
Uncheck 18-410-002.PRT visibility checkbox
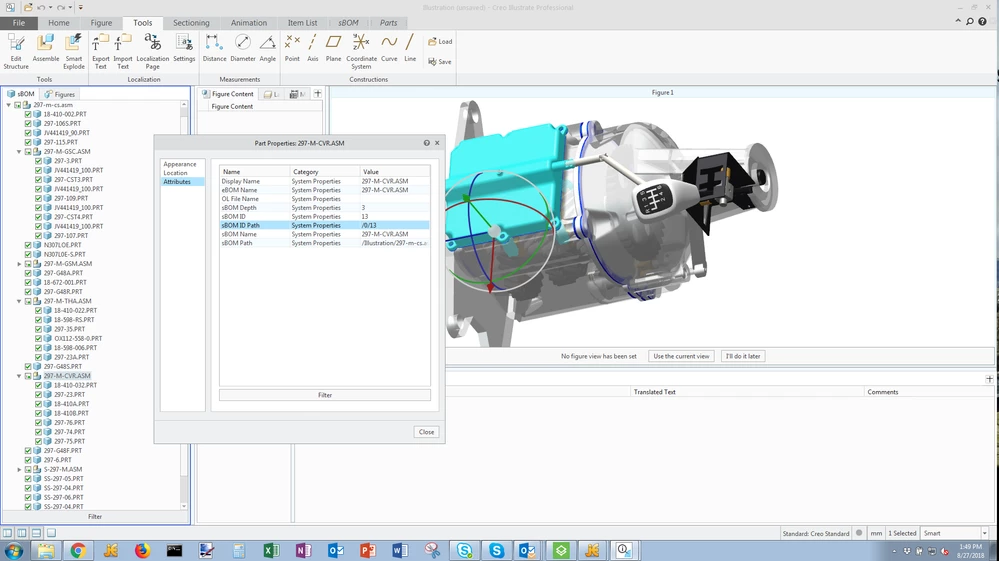click(28, 114)
